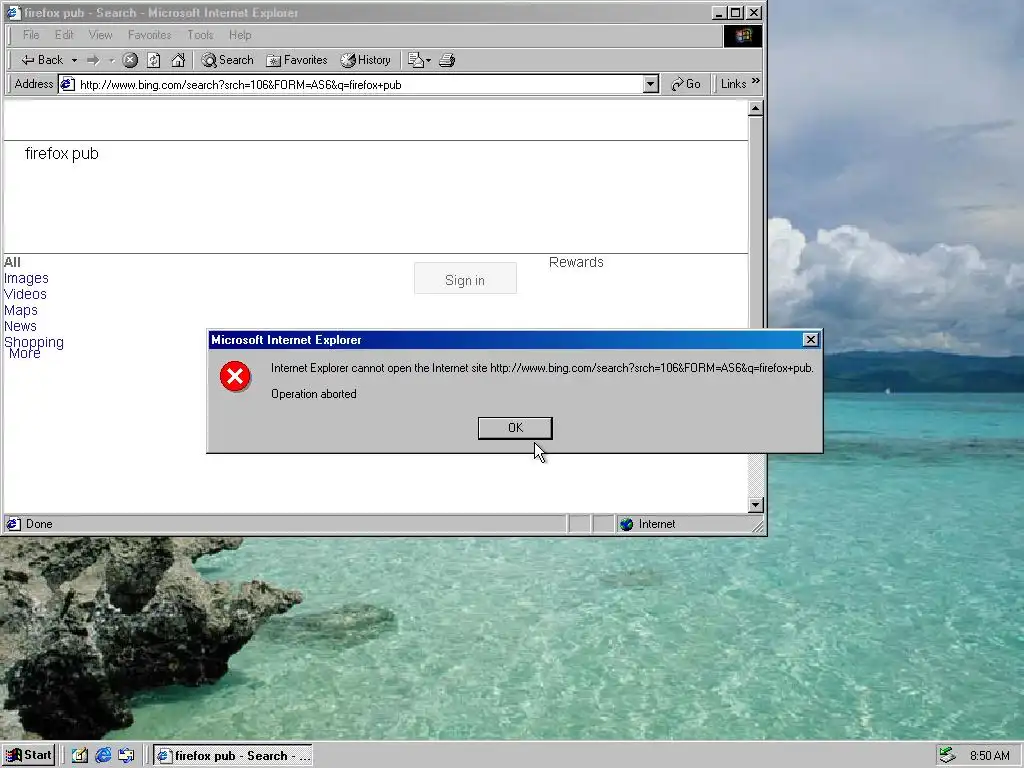Click the Operation aborted message text

(x=313, y=394)
